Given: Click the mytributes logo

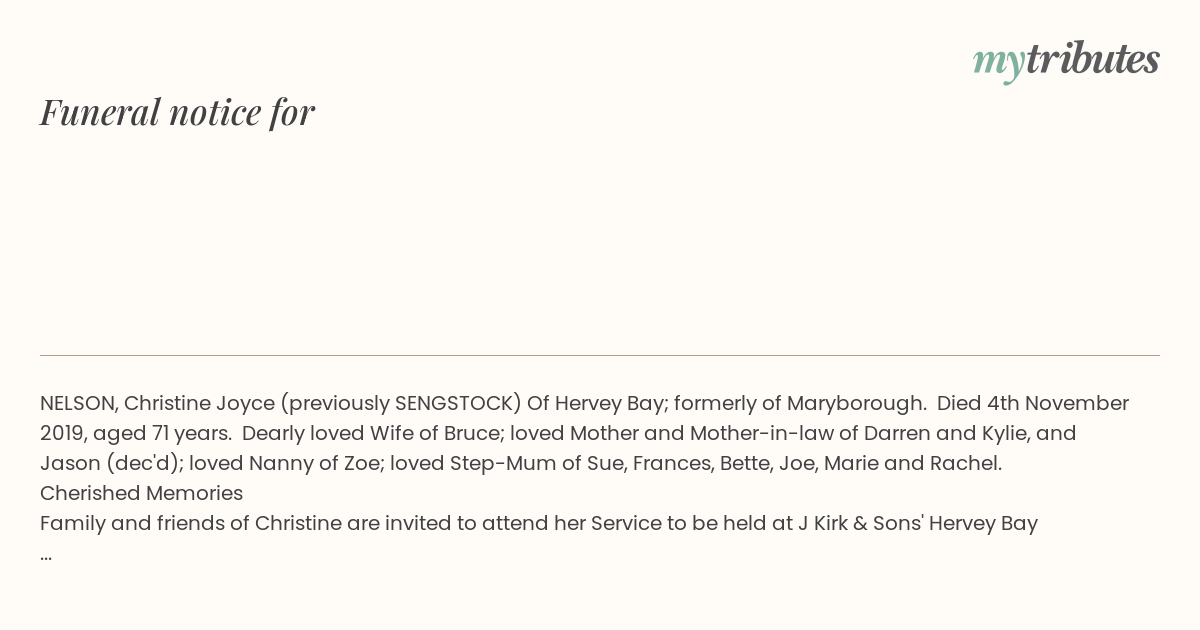Looking at the screenshot, I should [x=1066, y=62].
